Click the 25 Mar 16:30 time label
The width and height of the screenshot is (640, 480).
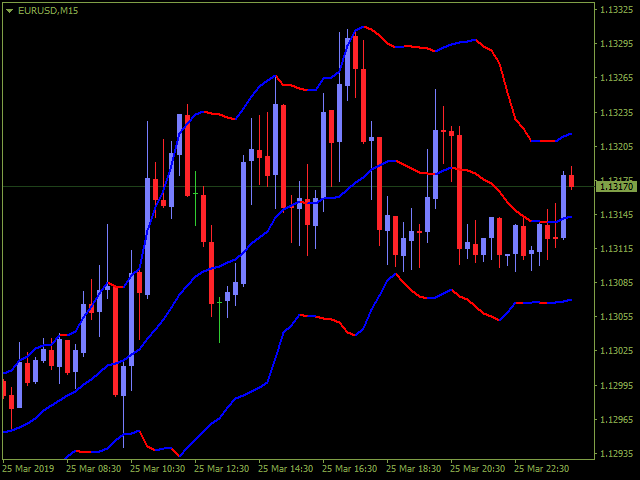350,469
